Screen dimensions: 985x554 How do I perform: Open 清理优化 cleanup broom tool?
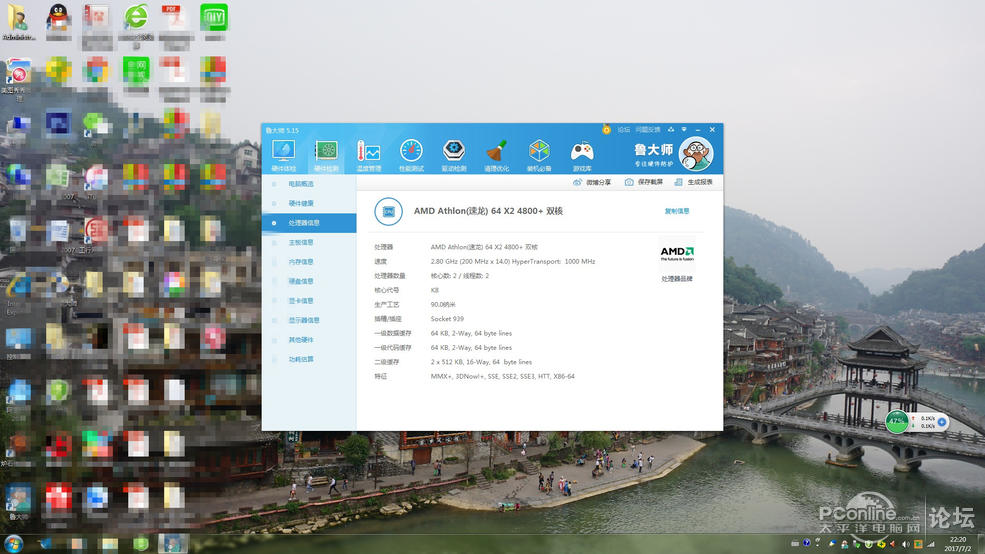(x=496, y=155)
